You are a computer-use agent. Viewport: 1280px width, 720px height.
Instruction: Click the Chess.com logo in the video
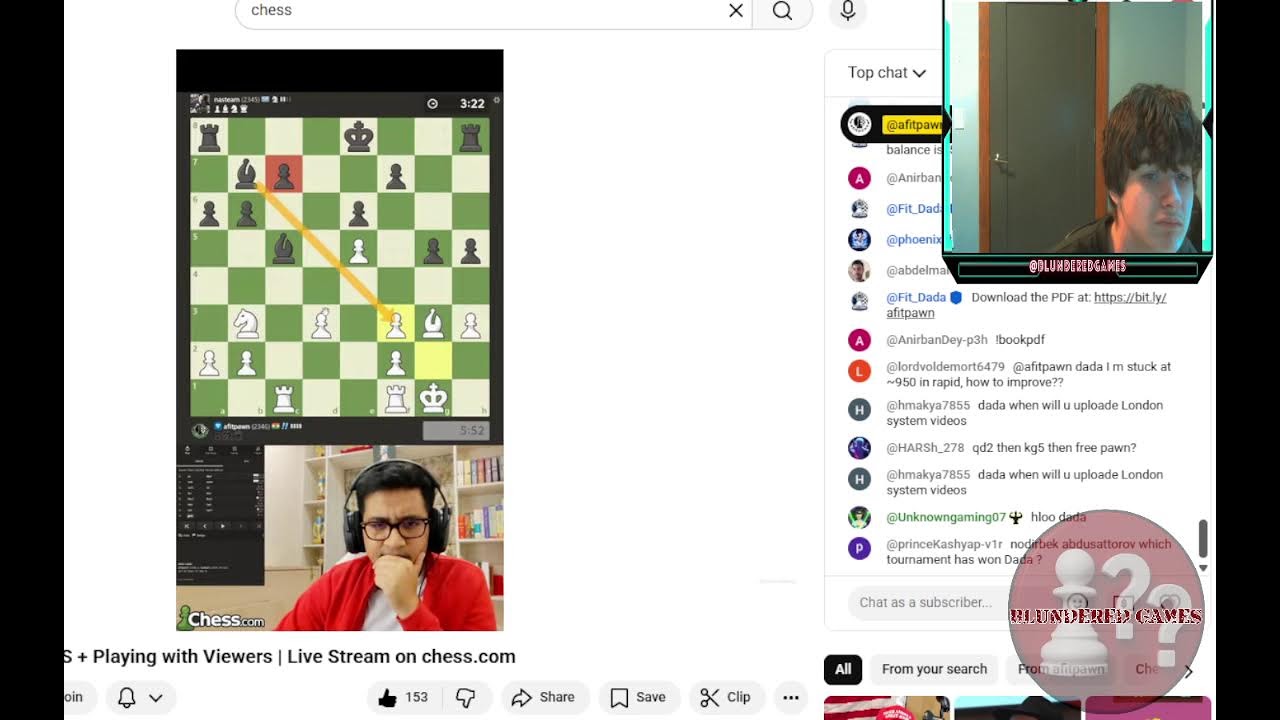[221, 619]
